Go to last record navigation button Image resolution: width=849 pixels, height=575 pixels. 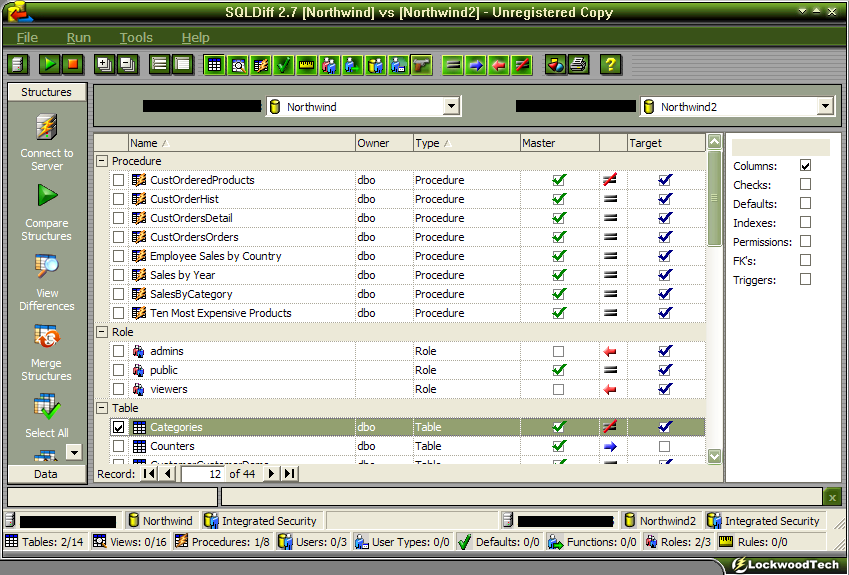click(290, 474)
